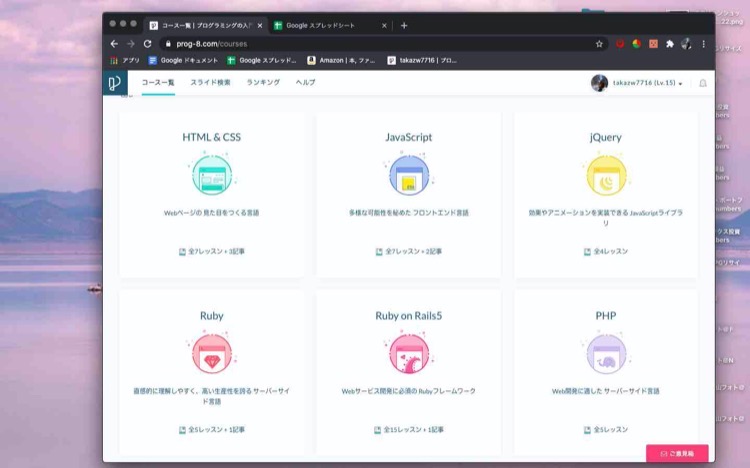The height and width of the screenshot is (468, 750).
Task: Open the Chrome extensions puzzle icon
Action: pos(670,44)
